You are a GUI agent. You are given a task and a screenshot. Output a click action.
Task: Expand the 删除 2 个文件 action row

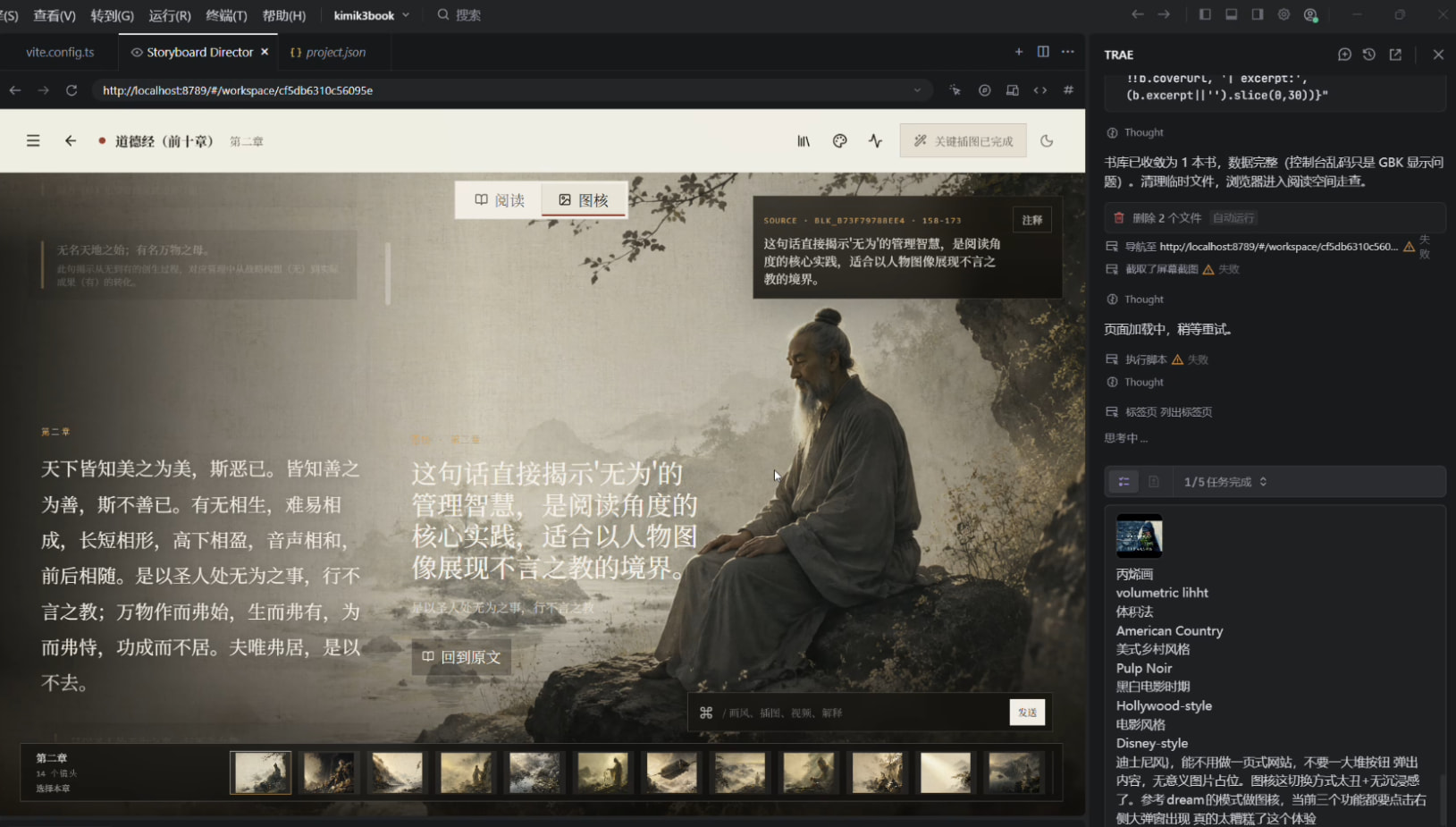1275,217
